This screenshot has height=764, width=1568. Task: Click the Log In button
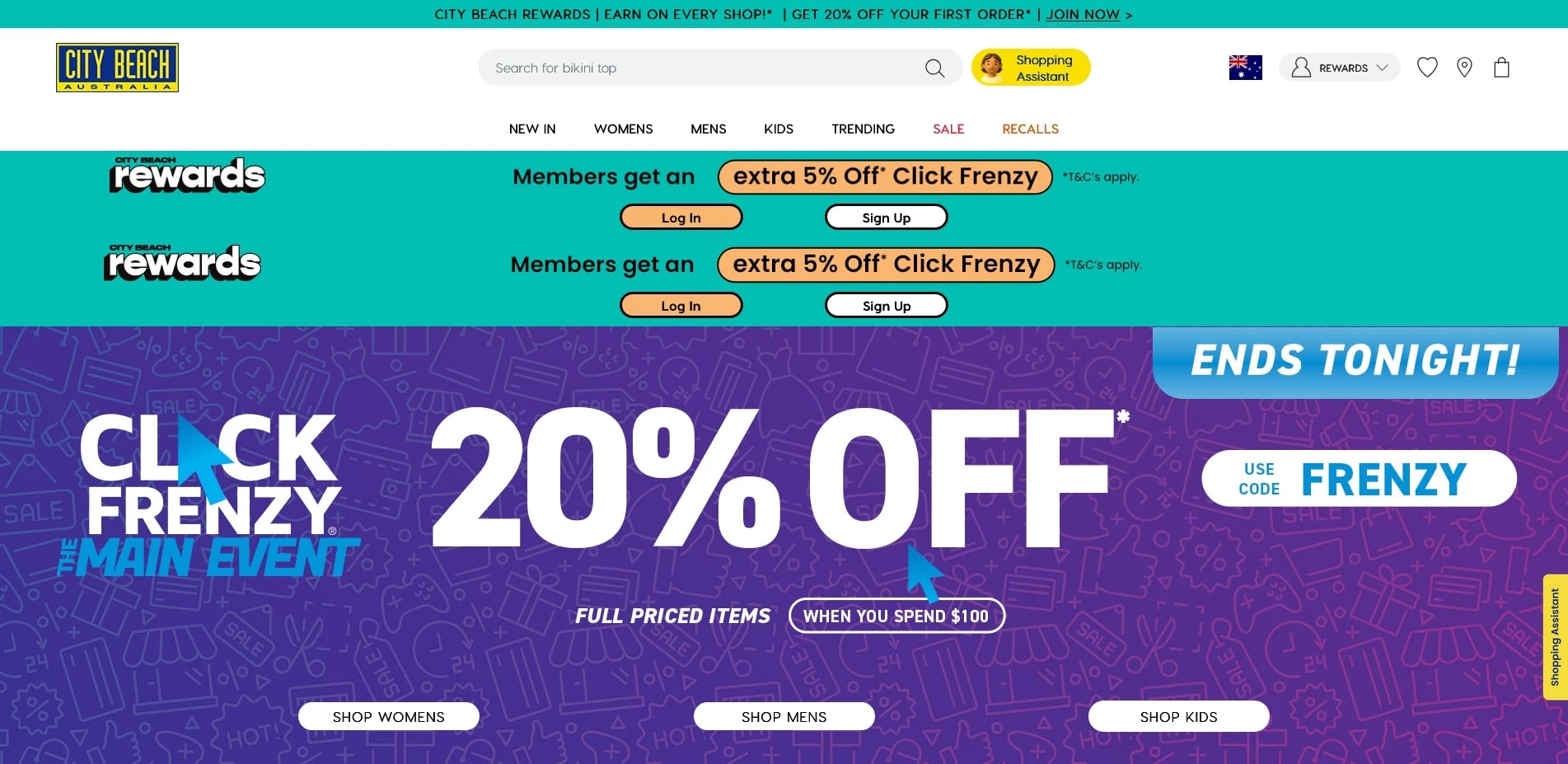click(681, 217)
